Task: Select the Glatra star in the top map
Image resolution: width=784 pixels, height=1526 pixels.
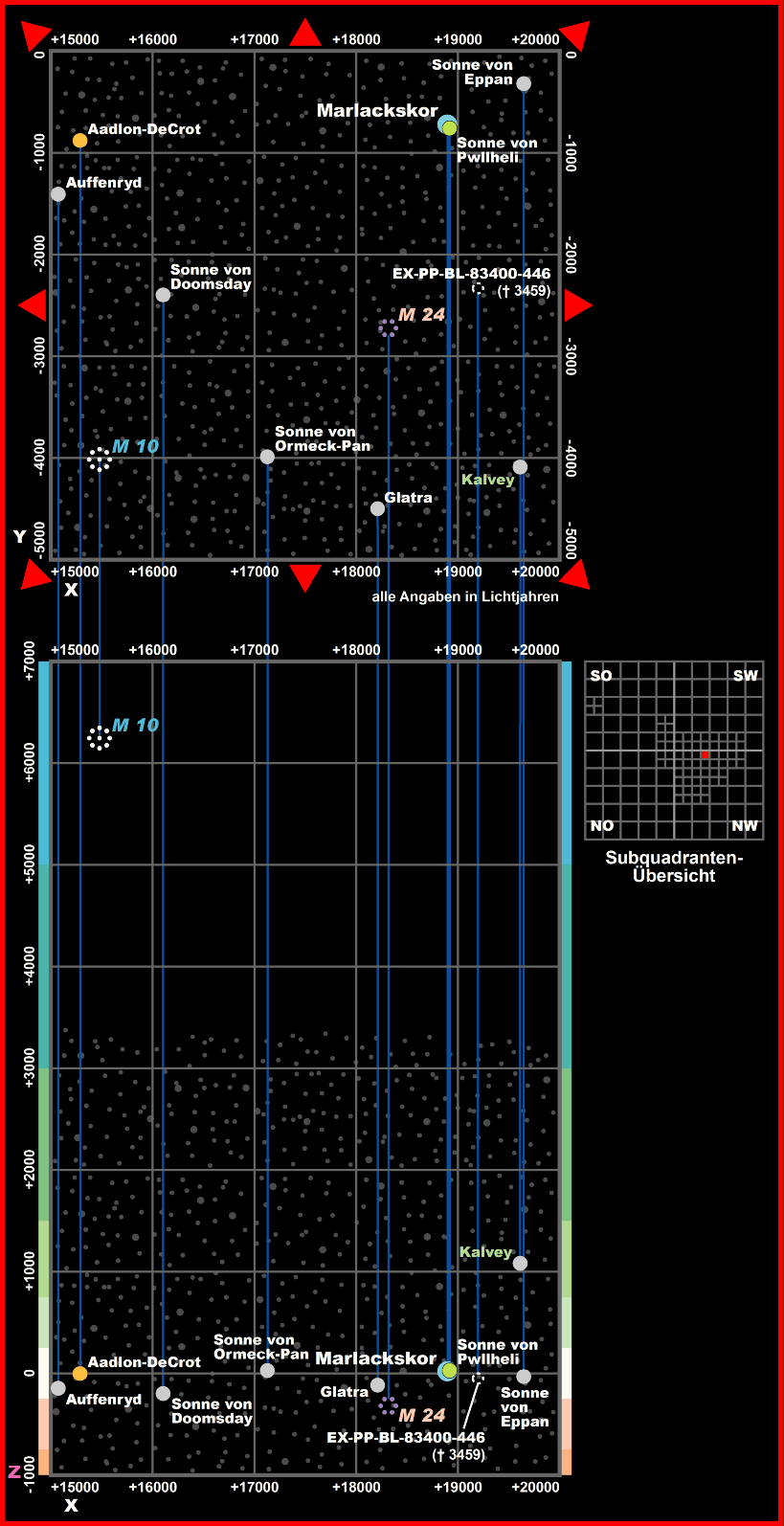Action: pyautogui.click(x=377, y=508)
